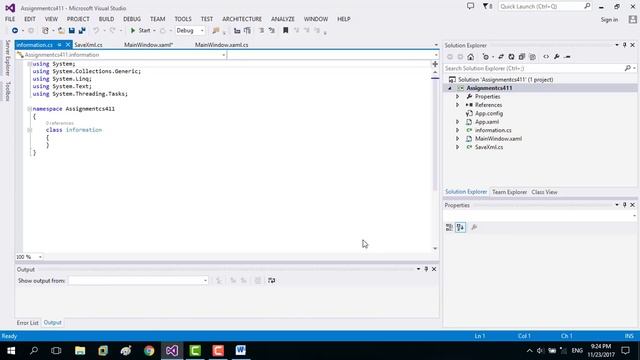Screen dimensions: 640x360
Task: Open the Server Explorer side tab
Action: click(7, 58)
